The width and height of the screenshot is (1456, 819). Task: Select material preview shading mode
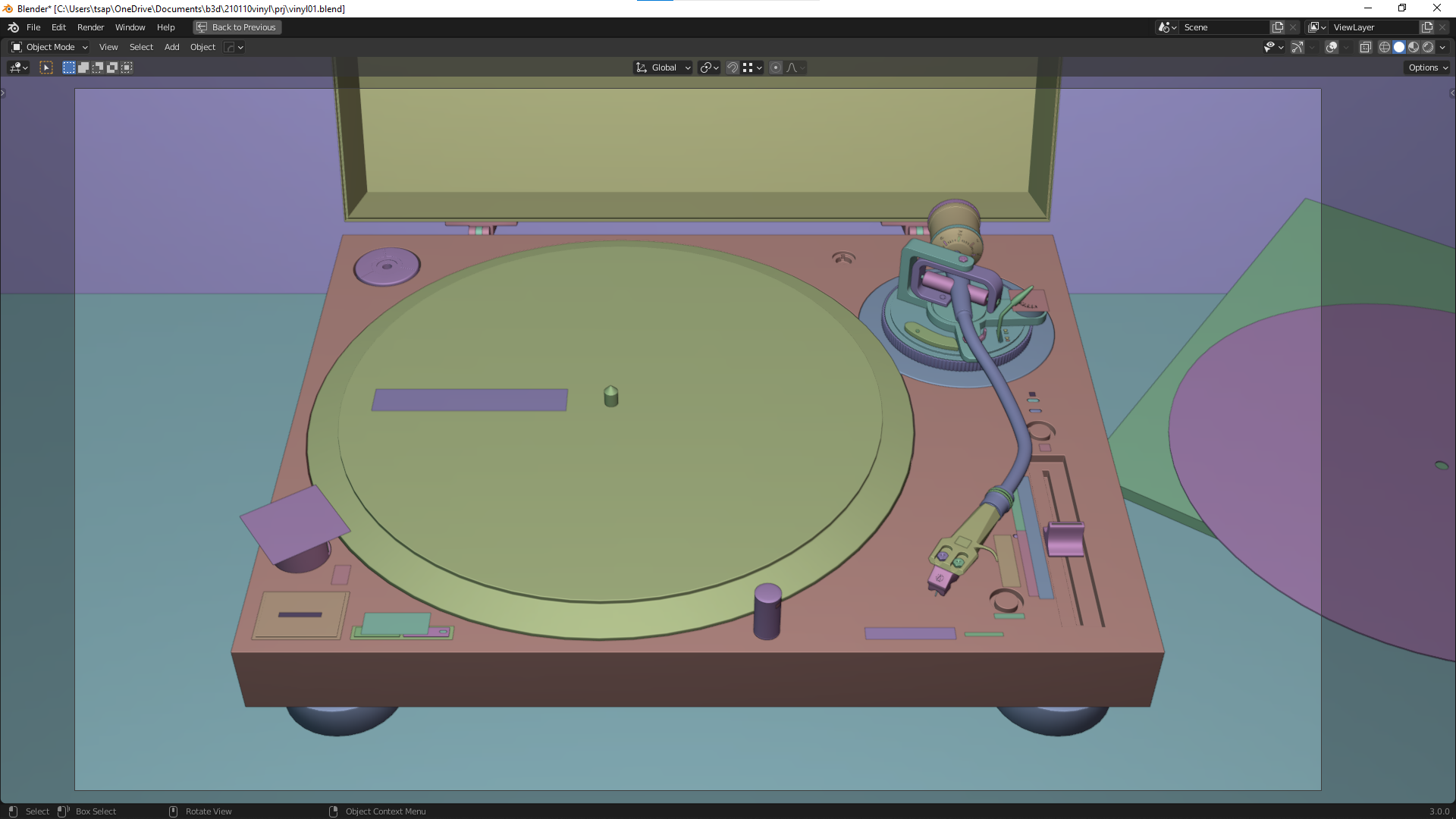click(1414, 47)
